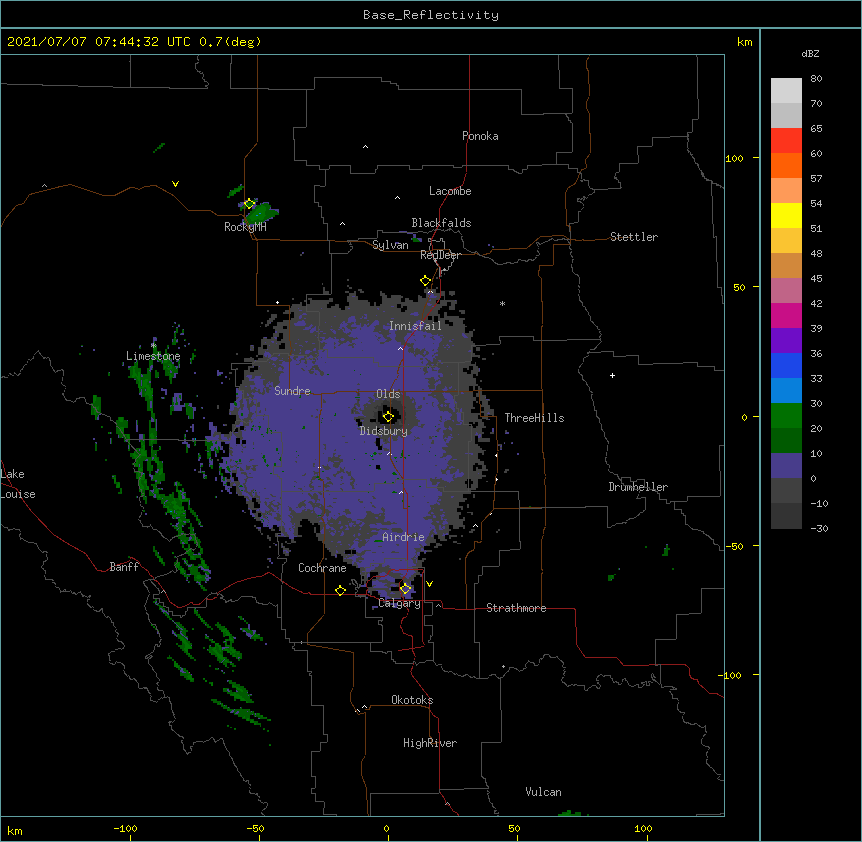Click the Sundre city label
The width and height of the screenshot is (862, 842).
[x=292, y=391]
